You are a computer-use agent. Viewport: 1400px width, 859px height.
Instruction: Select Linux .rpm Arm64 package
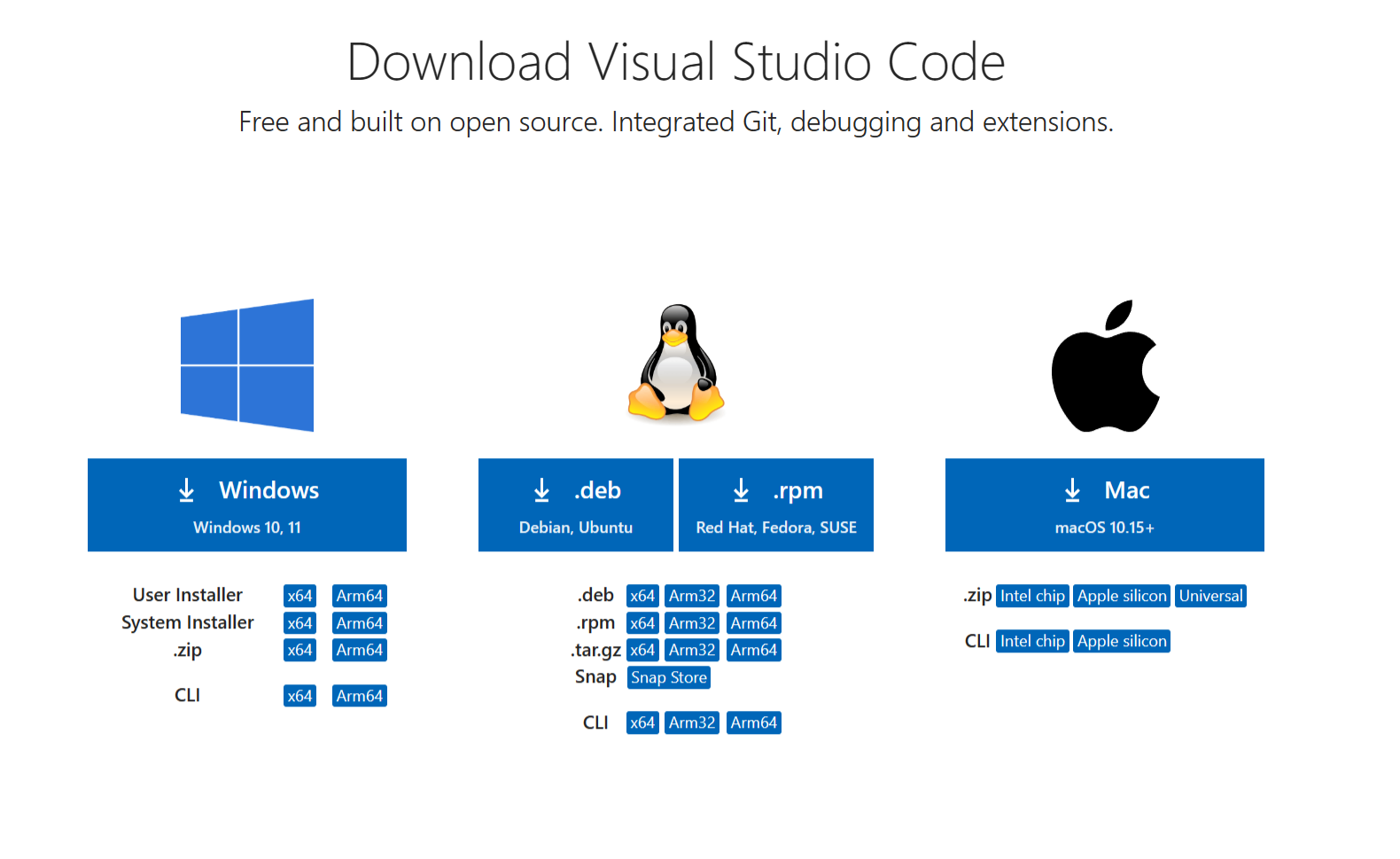point(754,623)
